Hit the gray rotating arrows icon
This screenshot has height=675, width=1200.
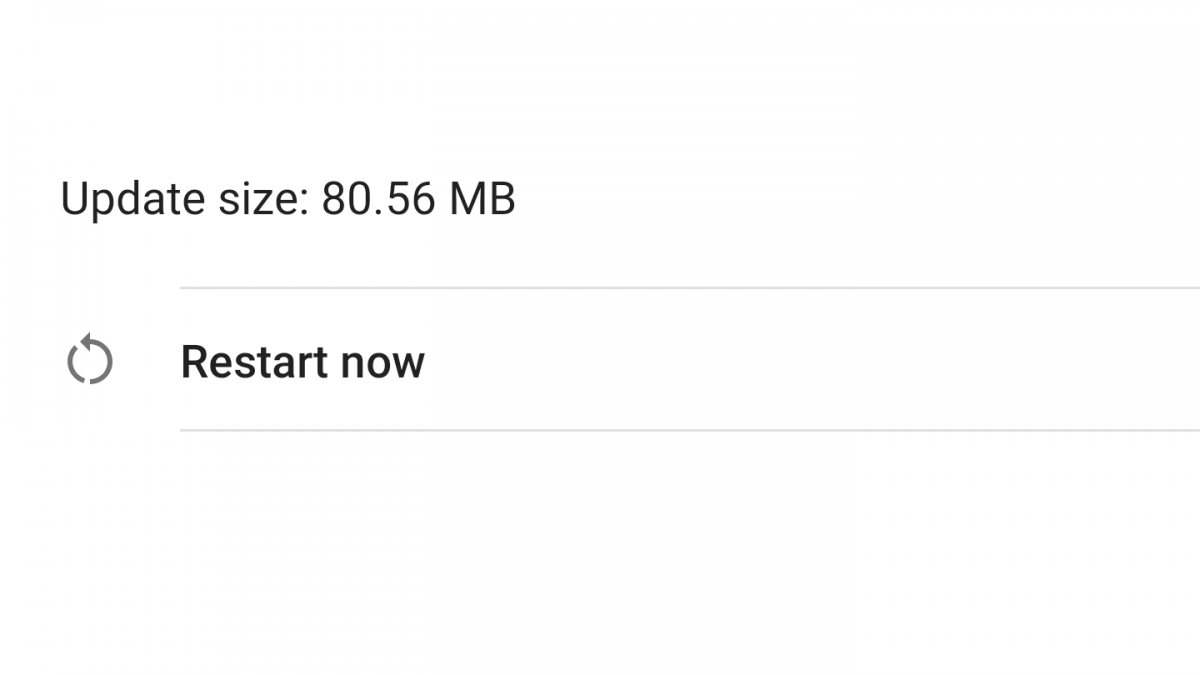[x=90, y=361]
